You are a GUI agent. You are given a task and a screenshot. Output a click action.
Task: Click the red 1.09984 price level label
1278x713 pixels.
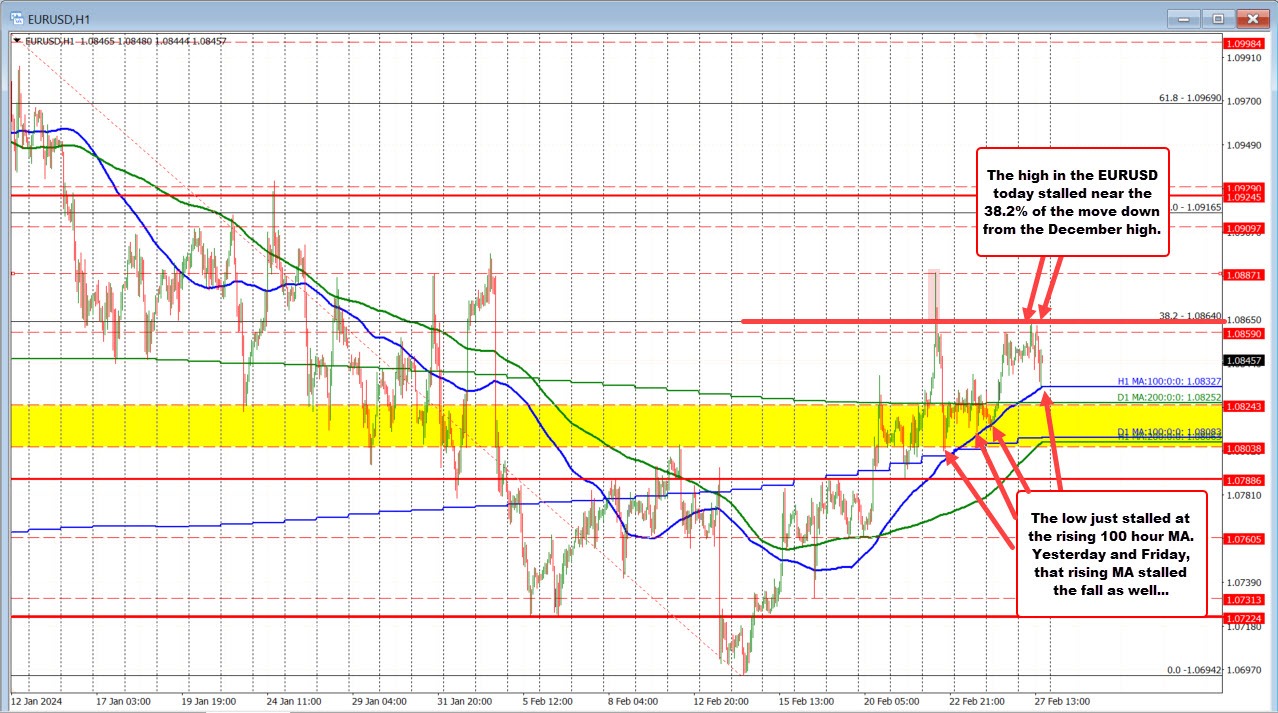(x=1244, y=44)
